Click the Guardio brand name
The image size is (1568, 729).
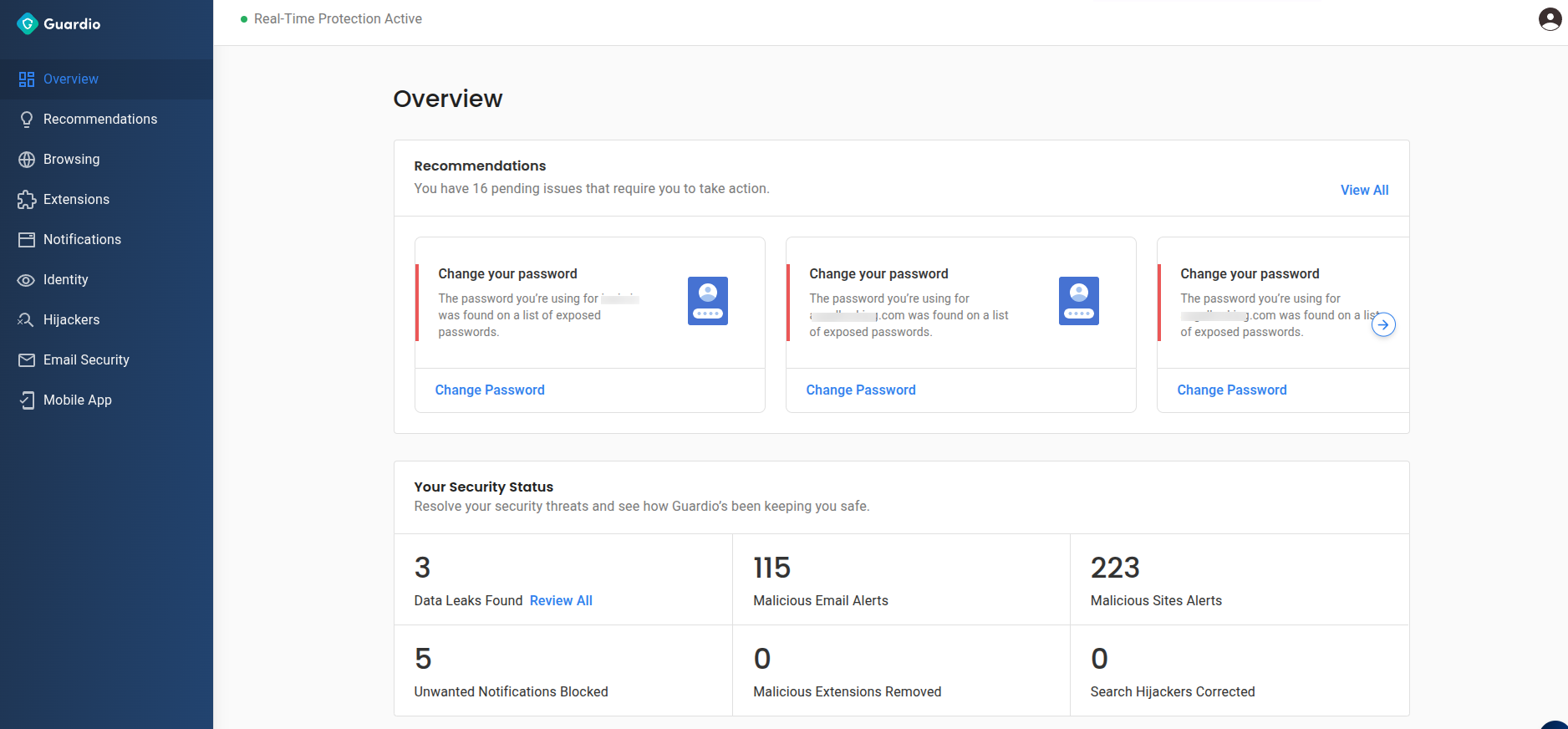click(72, 24)
